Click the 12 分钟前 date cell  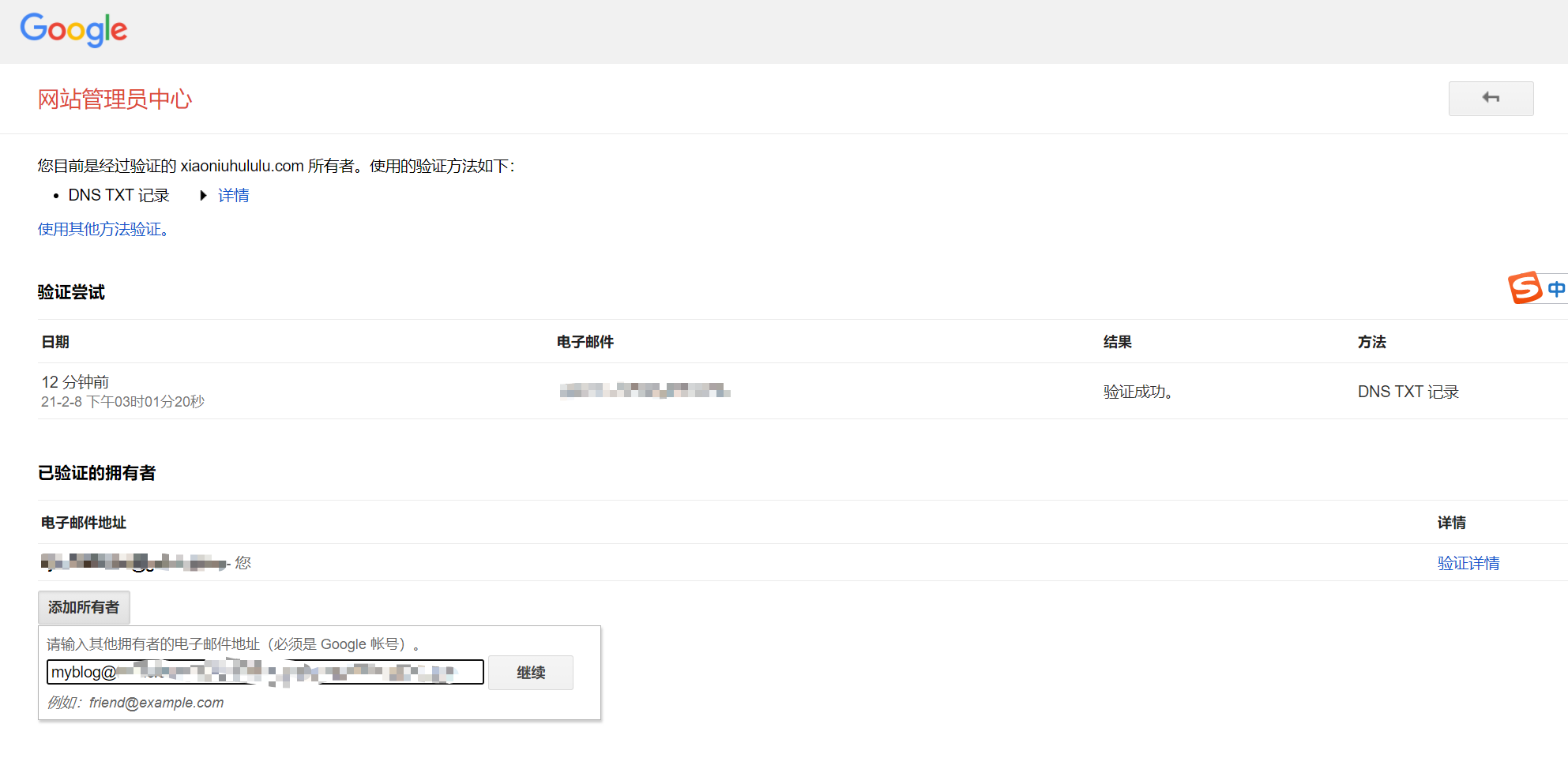(75, 382)
